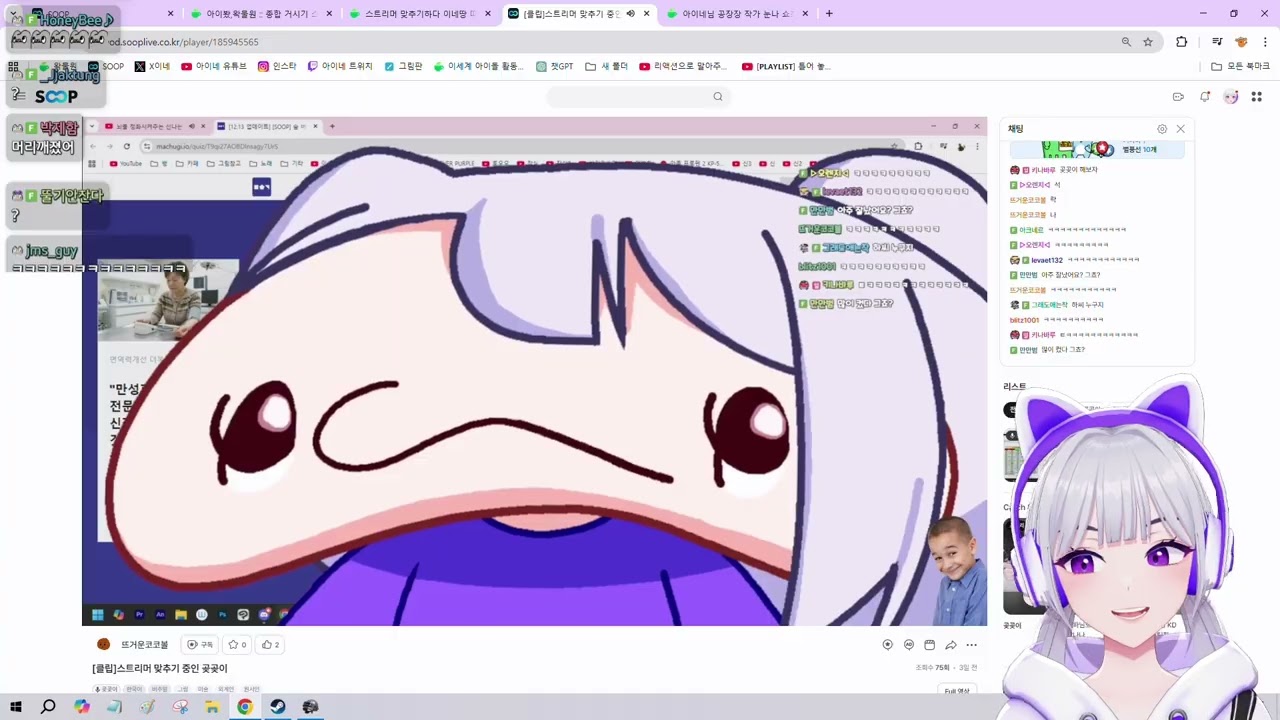
Task: Switch to the 종합 거시기 browser tab
Action: [262, 14]
